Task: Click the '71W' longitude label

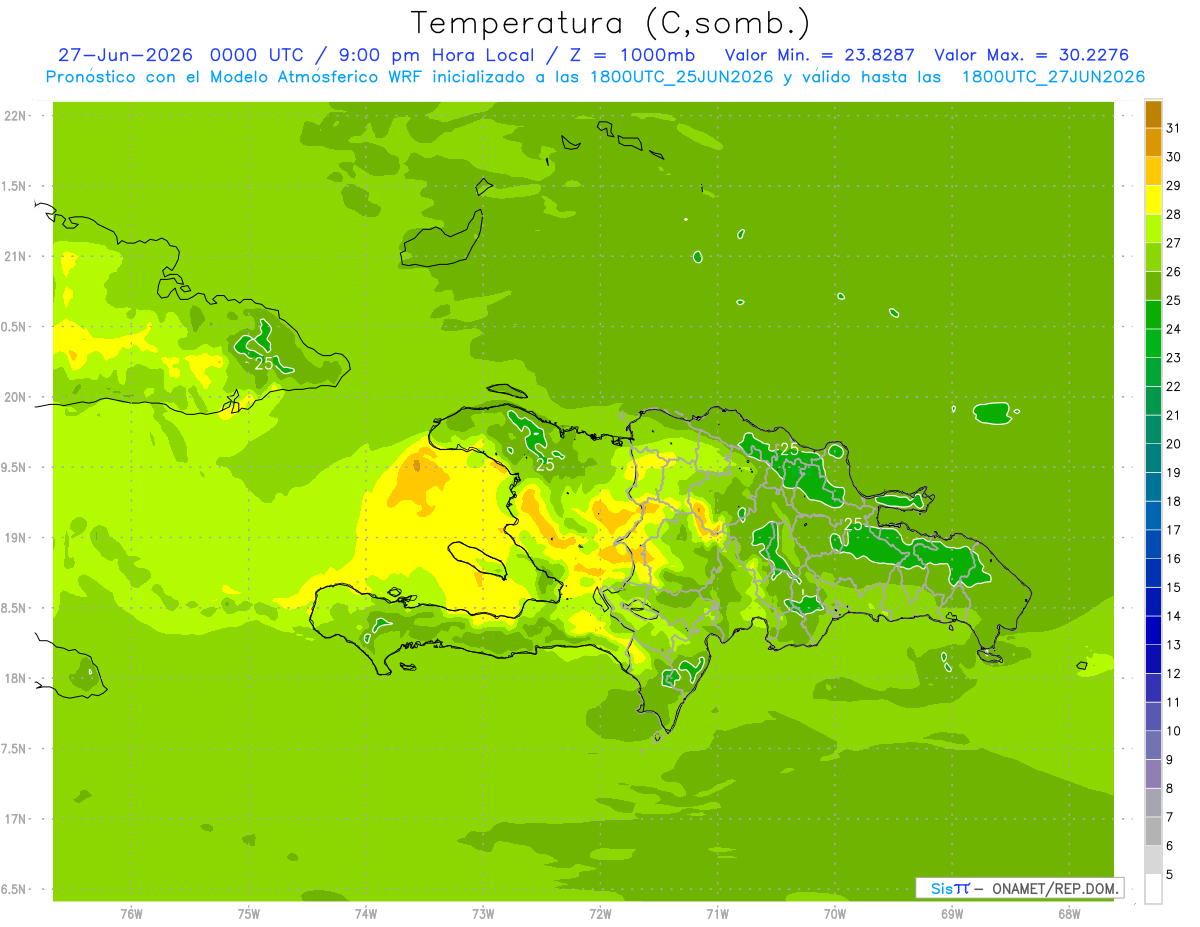Action: (x=717, y=913)
